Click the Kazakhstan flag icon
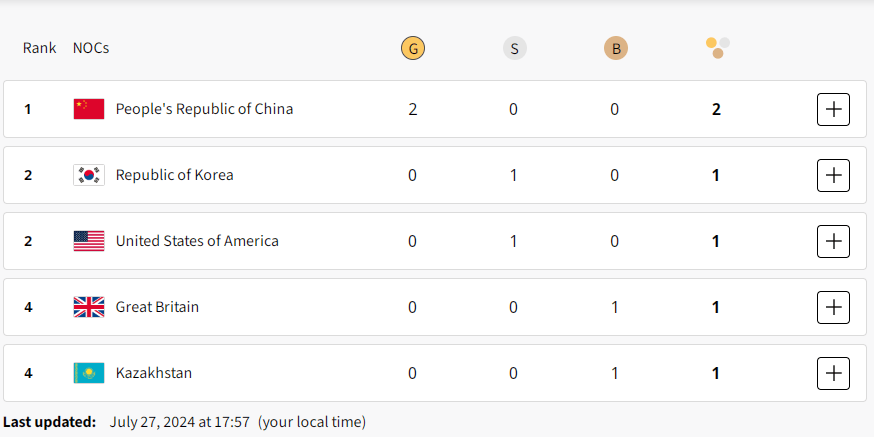This screenshot has width=874, height=437. tap(89, 373)
